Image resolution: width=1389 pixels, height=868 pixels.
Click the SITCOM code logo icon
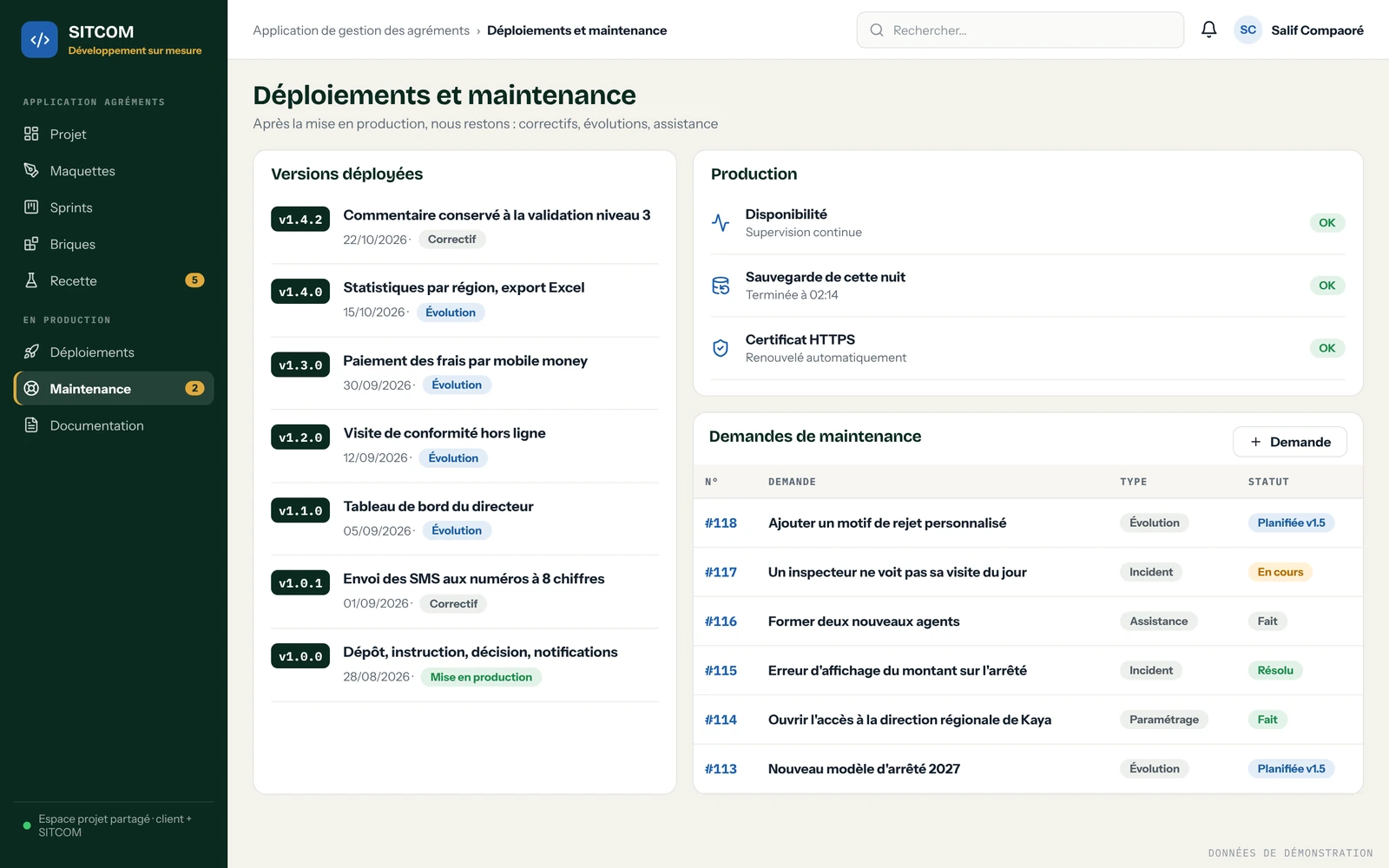click(x=39, y=39)
